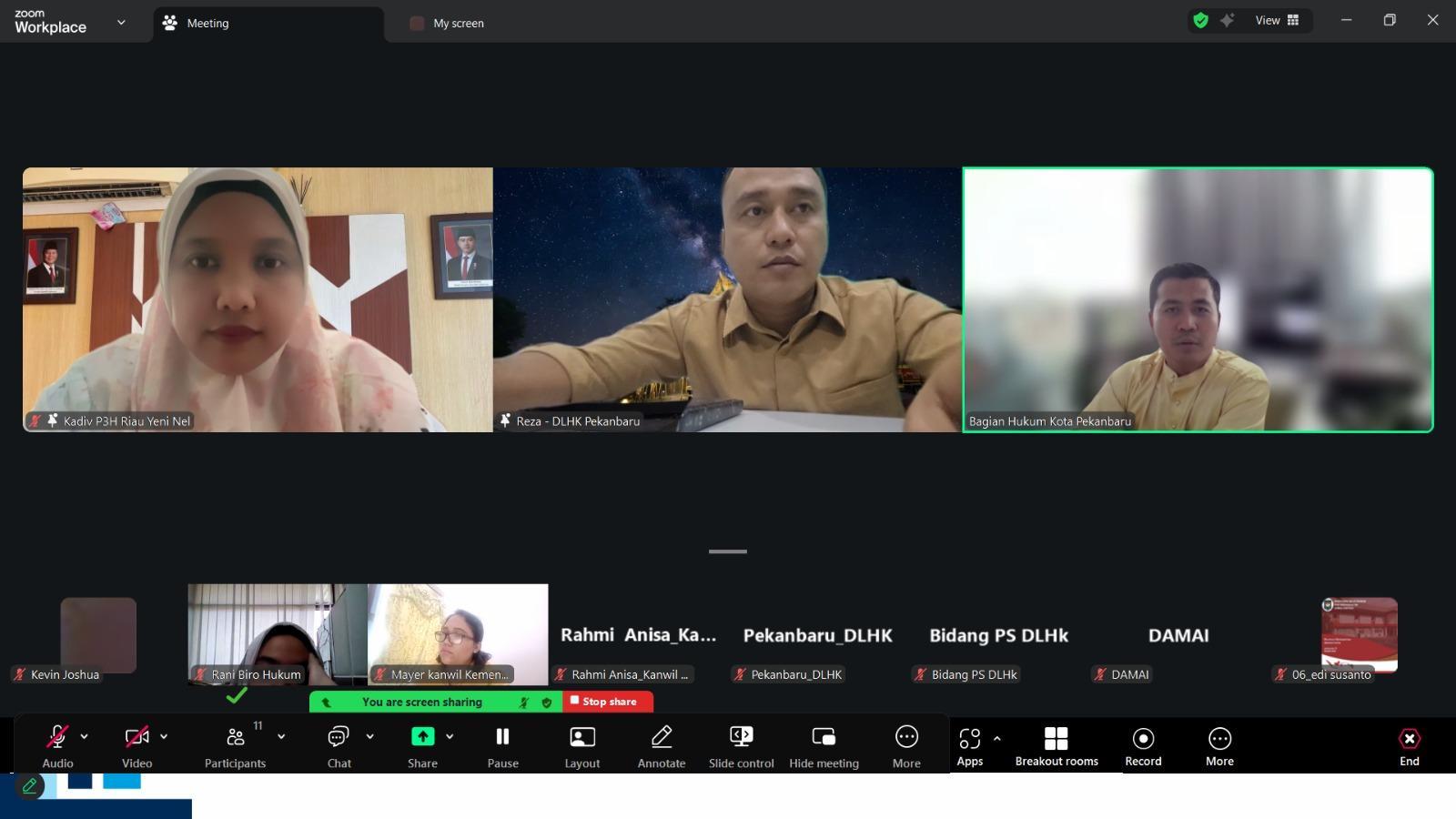Expand the Video options arrow

[164, 737]
